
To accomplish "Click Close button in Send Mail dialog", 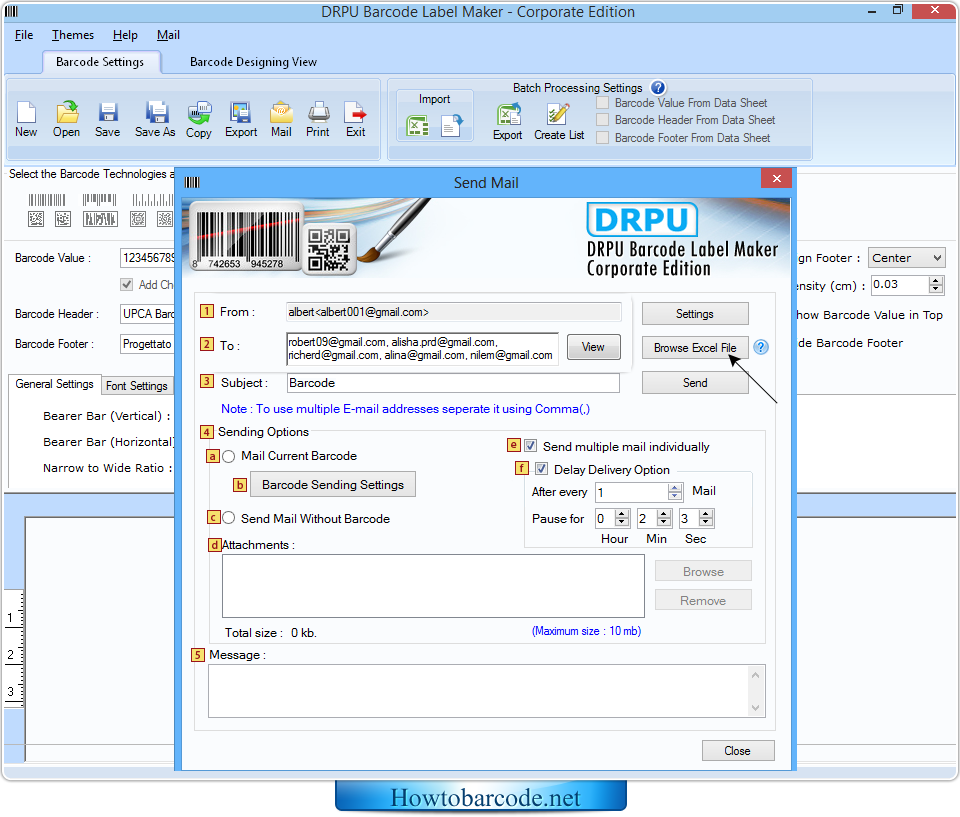I will click(738, 751).
